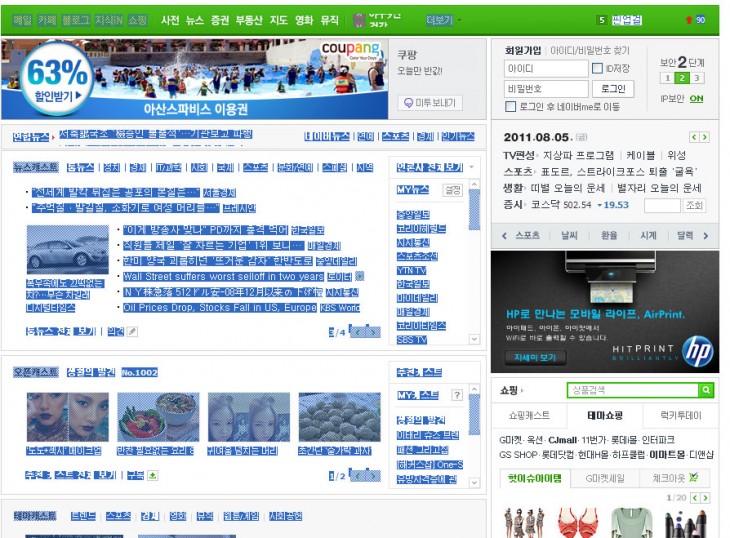
Task: Select security level 3 button
Action: point(697,78)
